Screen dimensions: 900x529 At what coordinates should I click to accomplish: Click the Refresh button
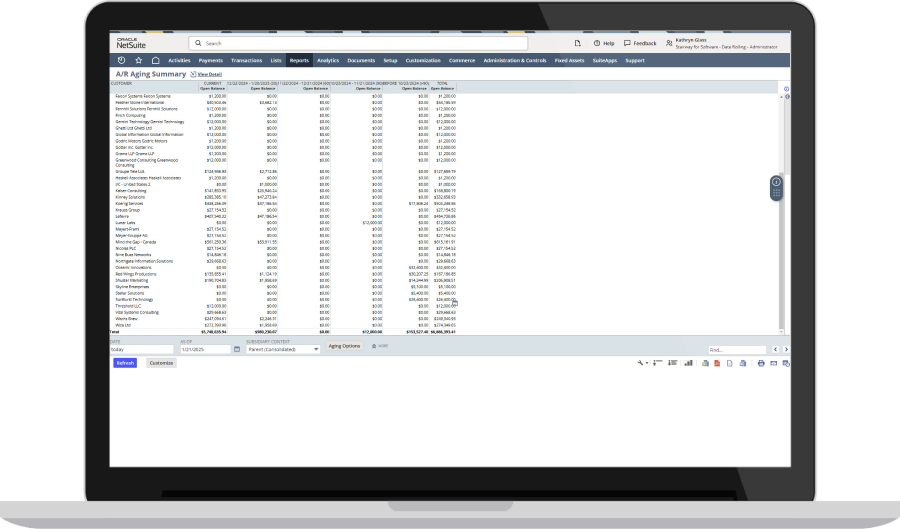(125, 363)
